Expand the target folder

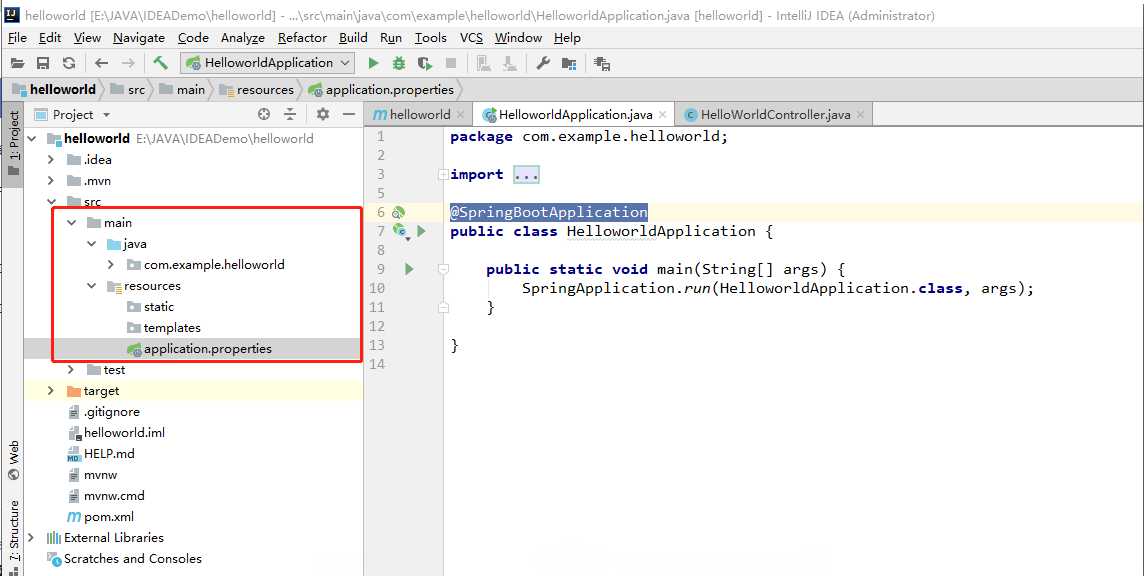50,391
